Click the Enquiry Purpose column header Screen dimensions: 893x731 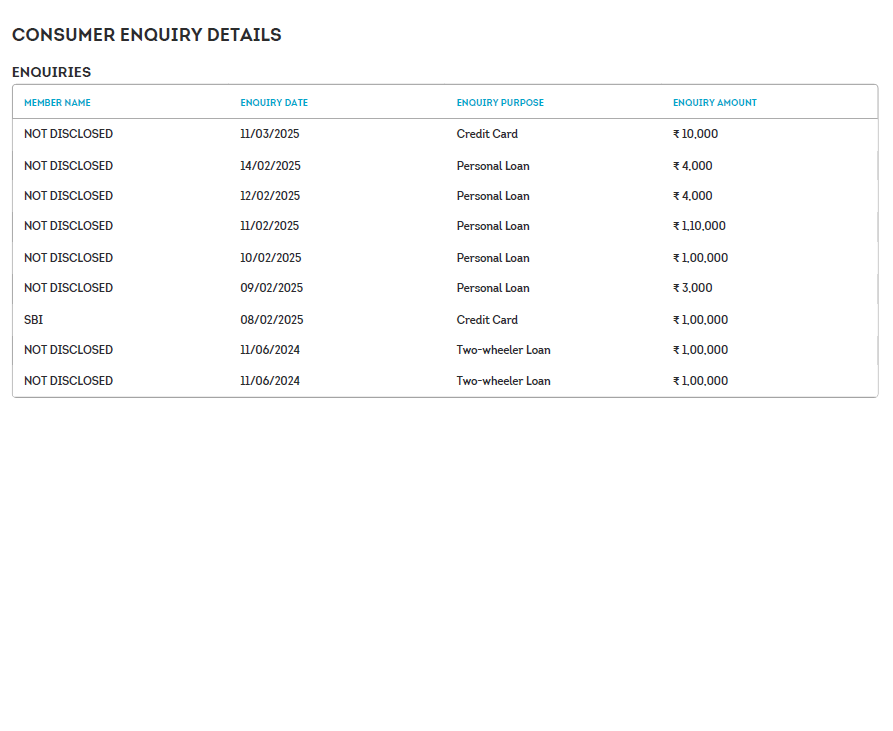[500, 103]
